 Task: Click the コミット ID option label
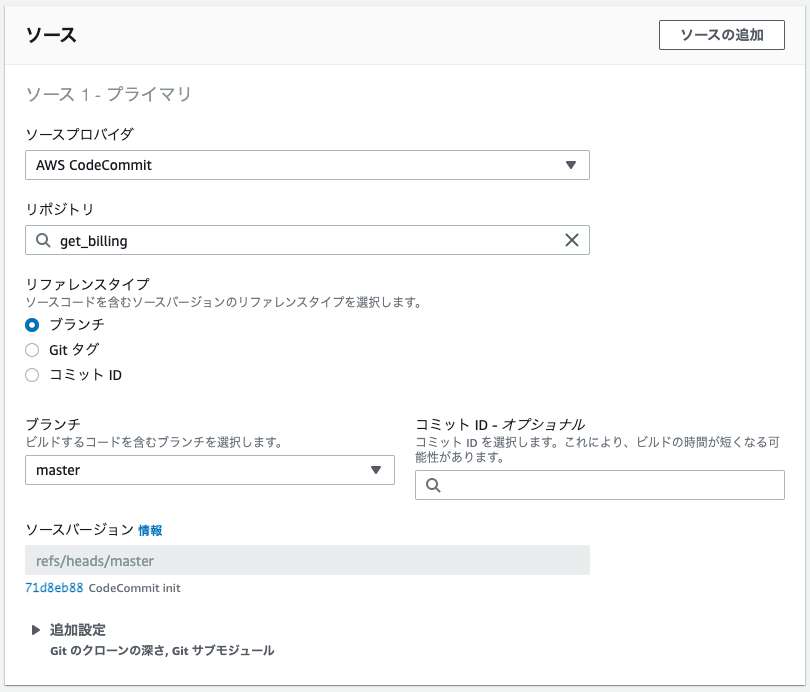pyautogui.click(x=86, y=375)
